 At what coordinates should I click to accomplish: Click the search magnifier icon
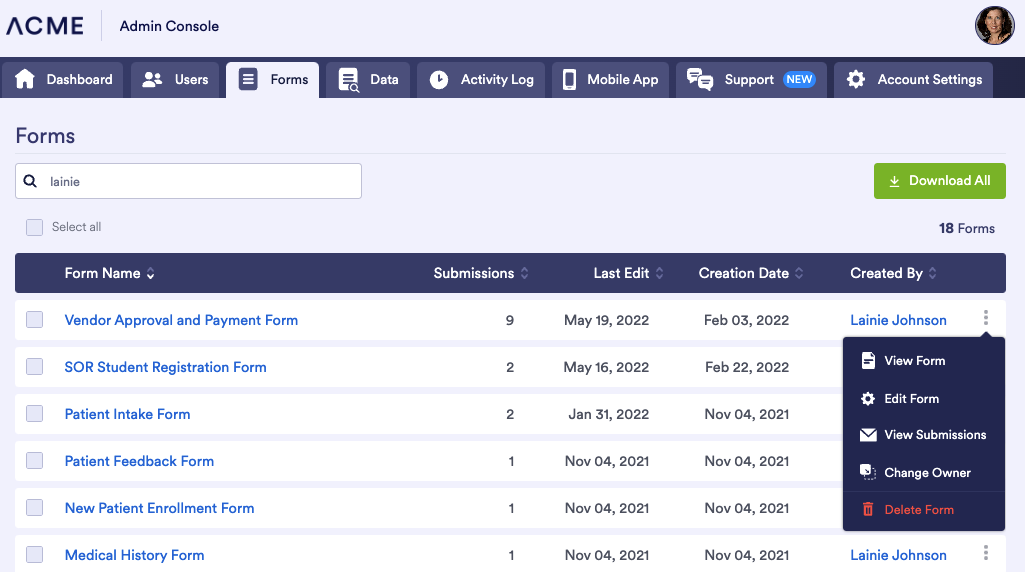pyautogui.click(x=31, y=181)
